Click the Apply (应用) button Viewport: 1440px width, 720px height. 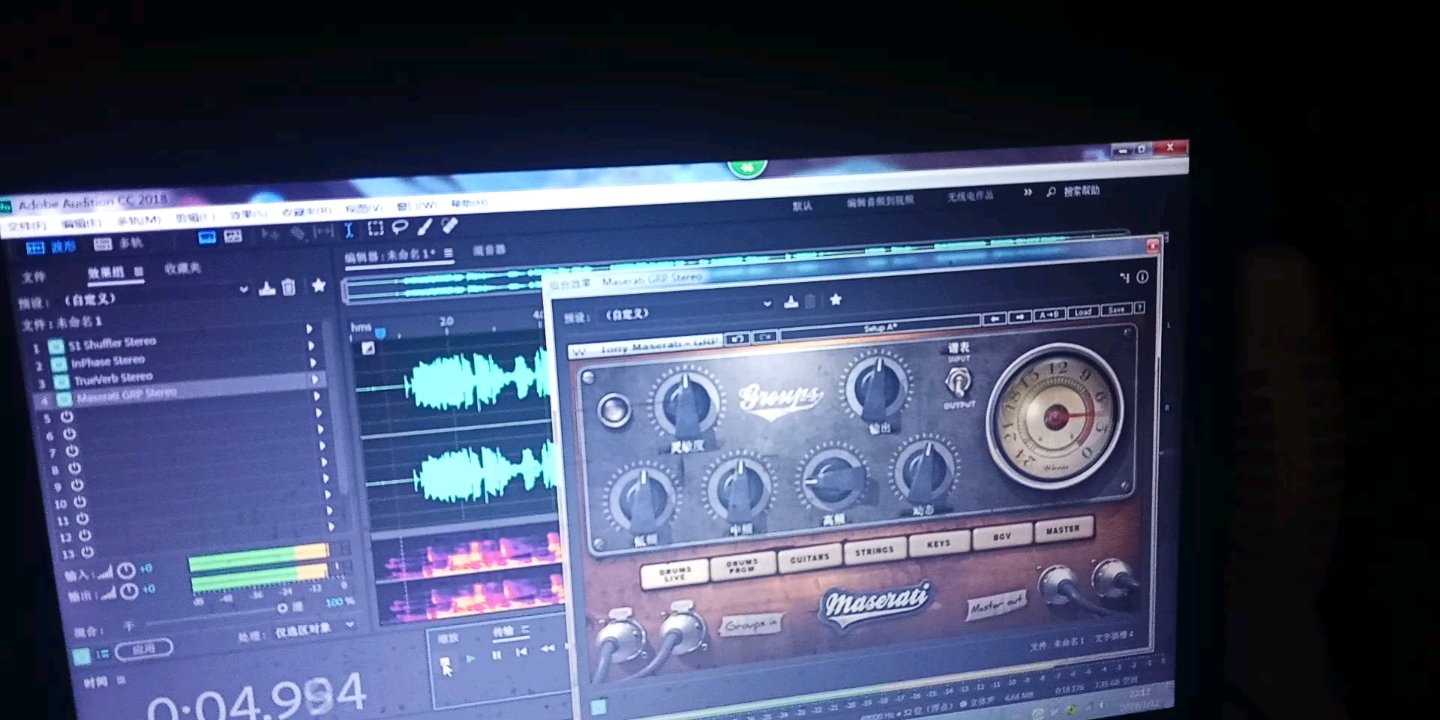pyautogui.click(x=144, y=649)
